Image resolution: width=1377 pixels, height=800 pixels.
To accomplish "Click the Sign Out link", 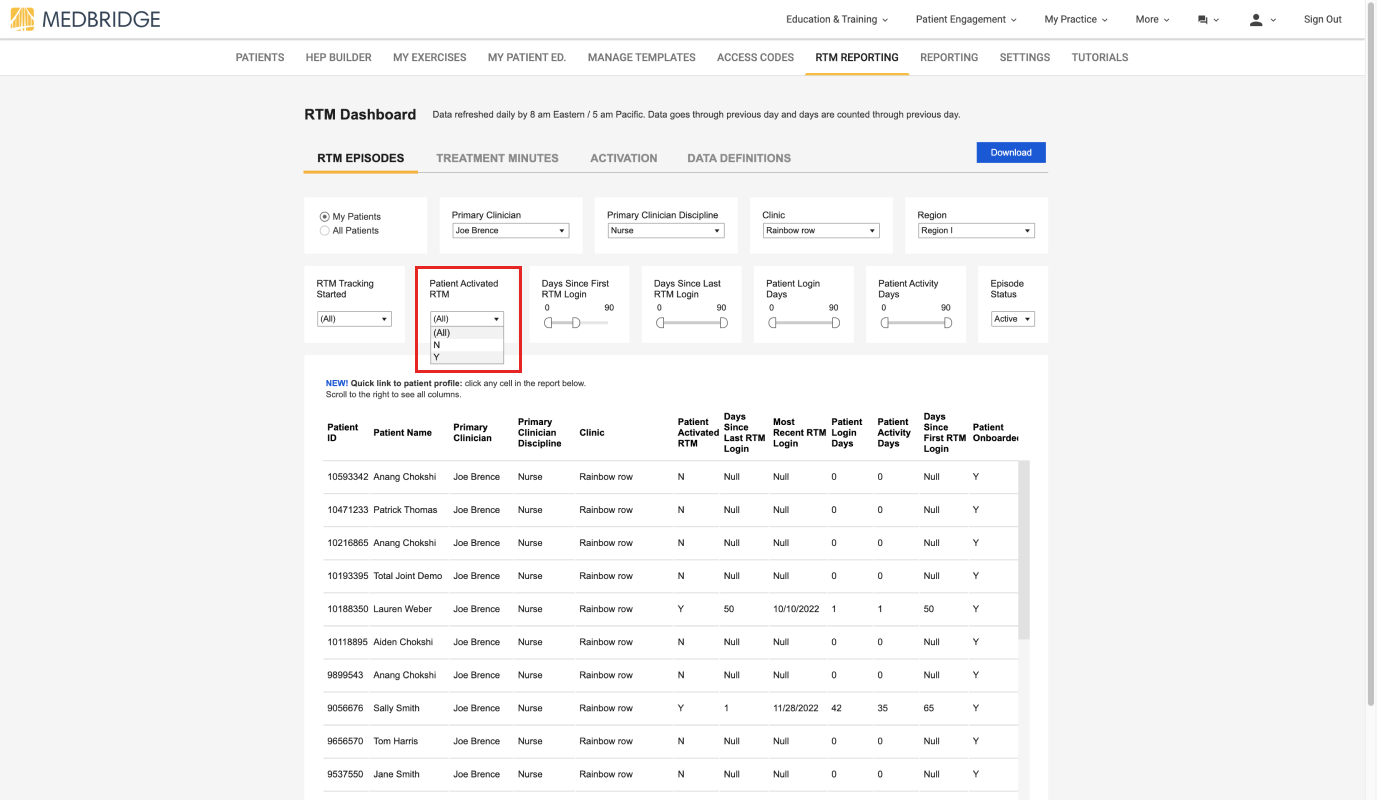I will pos(1322,19).
